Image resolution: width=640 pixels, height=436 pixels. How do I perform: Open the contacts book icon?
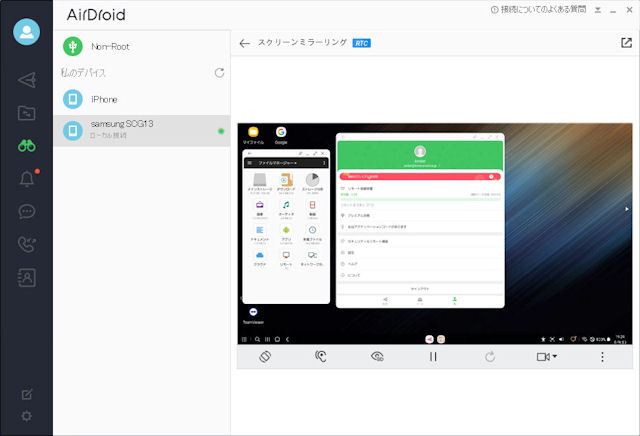pyautogui.click(x=27, y=278)
